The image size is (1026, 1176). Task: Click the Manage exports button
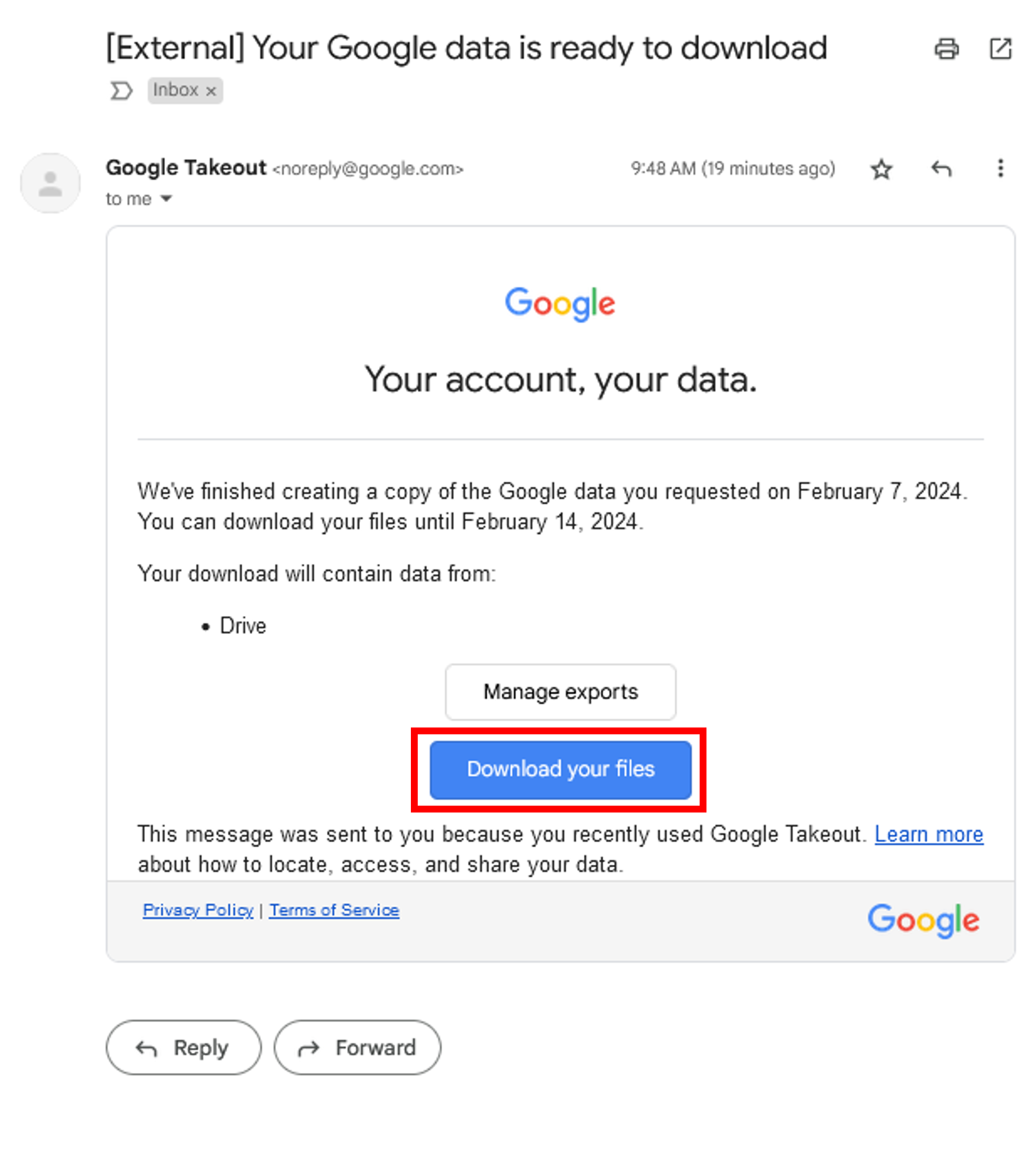click(x=560, y=692)
